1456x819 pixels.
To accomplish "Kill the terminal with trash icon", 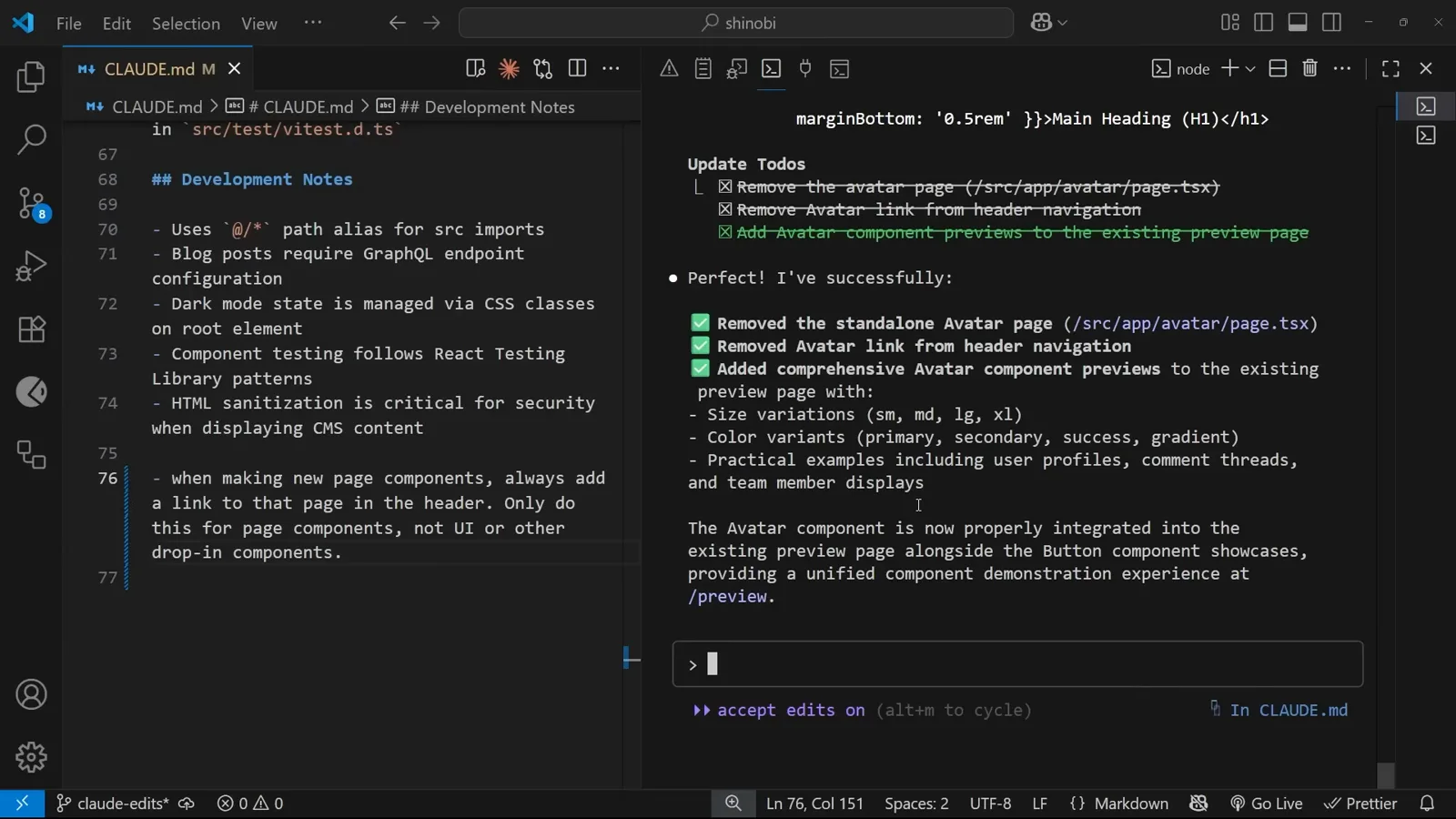I will click(x=1309, y=68).
